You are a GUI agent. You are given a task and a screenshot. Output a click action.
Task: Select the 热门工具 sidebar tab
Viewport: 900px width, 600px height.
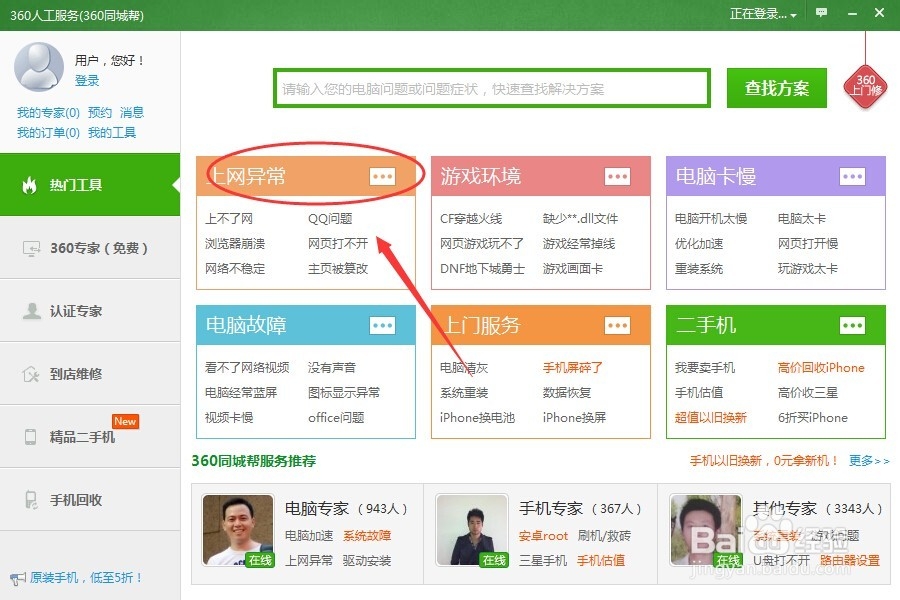[90, 185]
